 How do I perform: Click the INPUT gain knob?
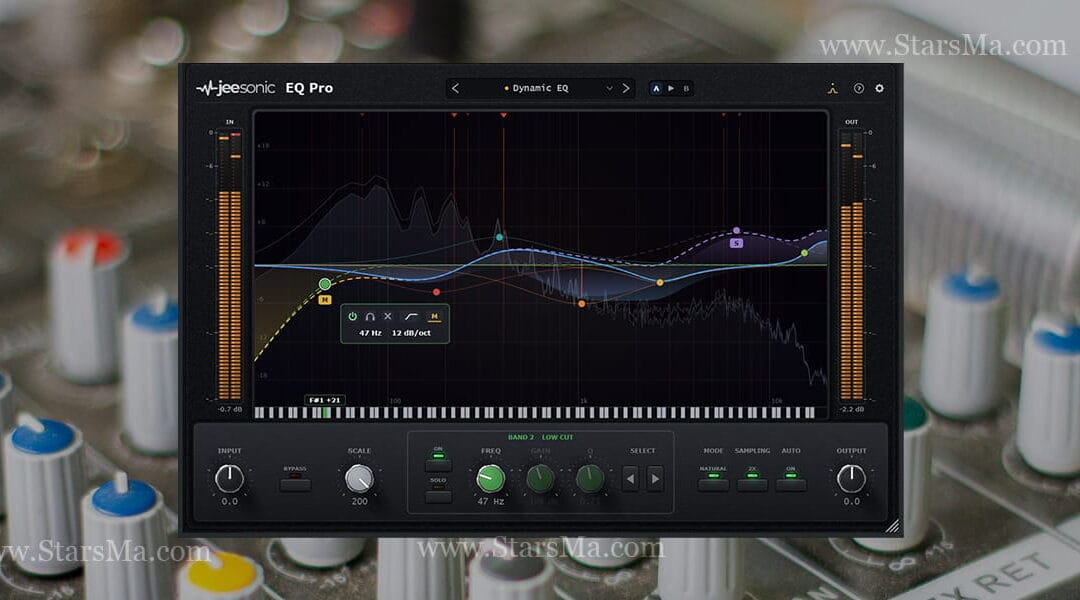coord(229,478)
